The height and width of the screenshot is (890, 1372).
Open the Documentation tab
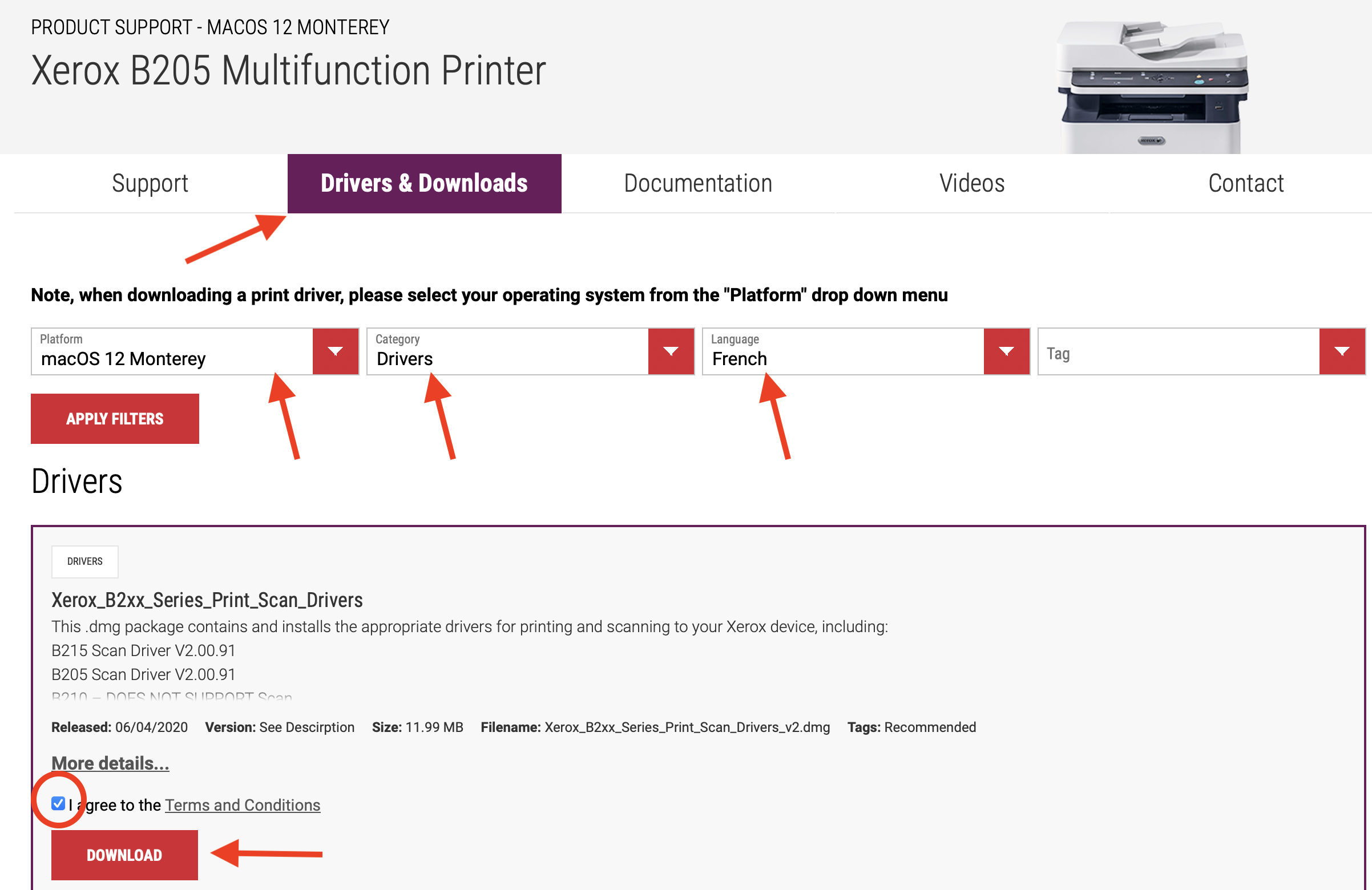click(x=697, y=183)
